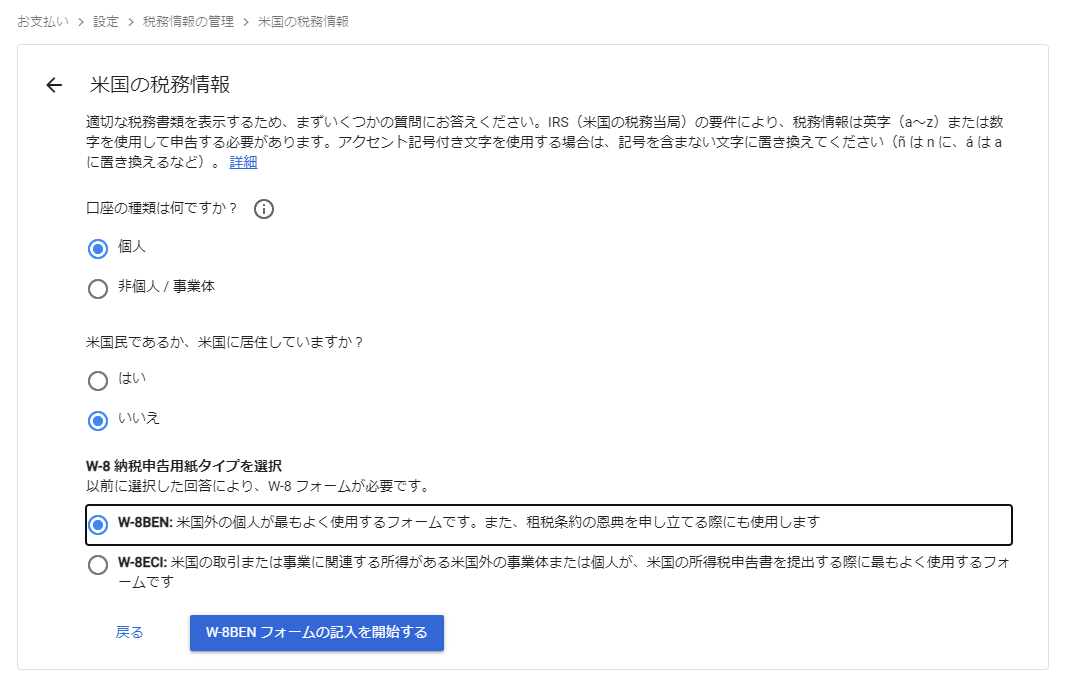Open the info icon beside account type question
Viewport: 1067px width, 686px height.
(263, 209)
